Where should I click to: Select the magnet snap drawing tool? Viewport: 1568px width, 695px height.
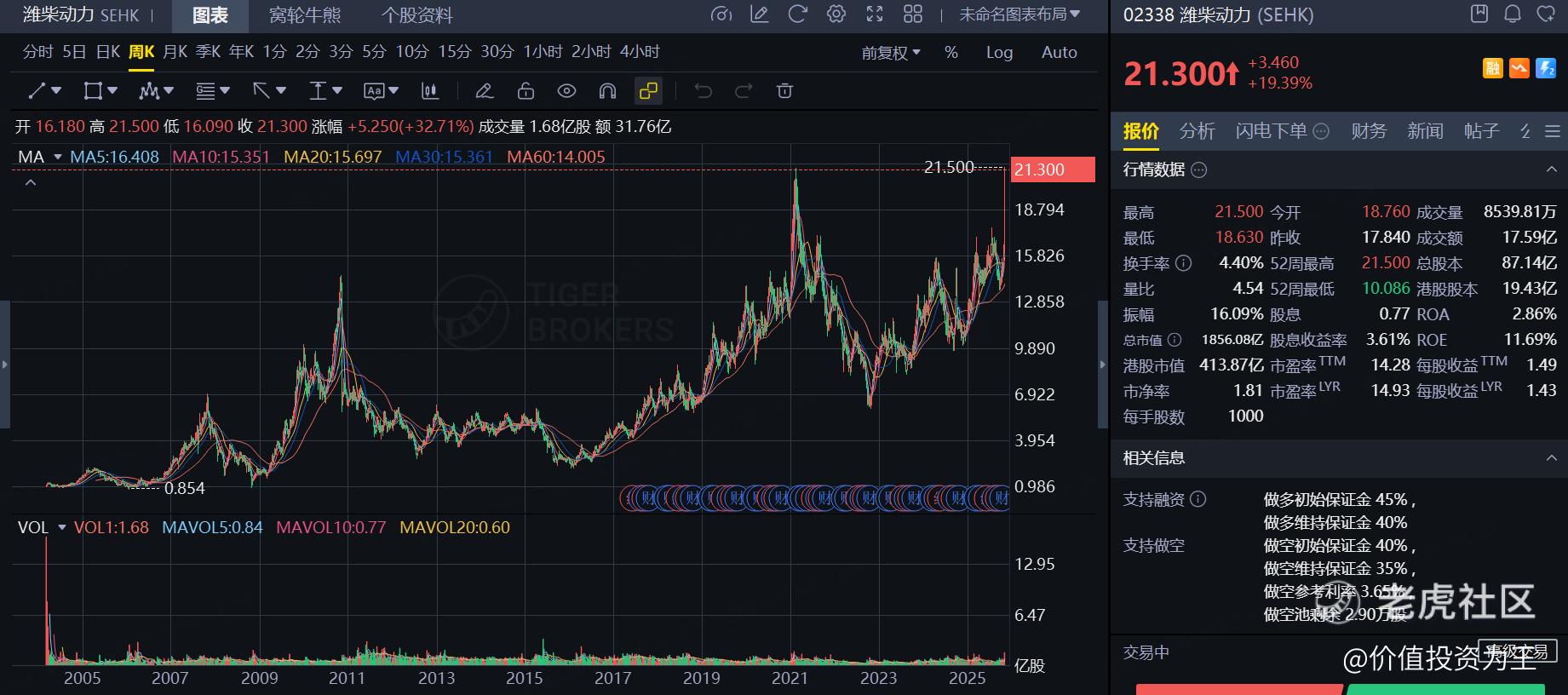point(607,91)
